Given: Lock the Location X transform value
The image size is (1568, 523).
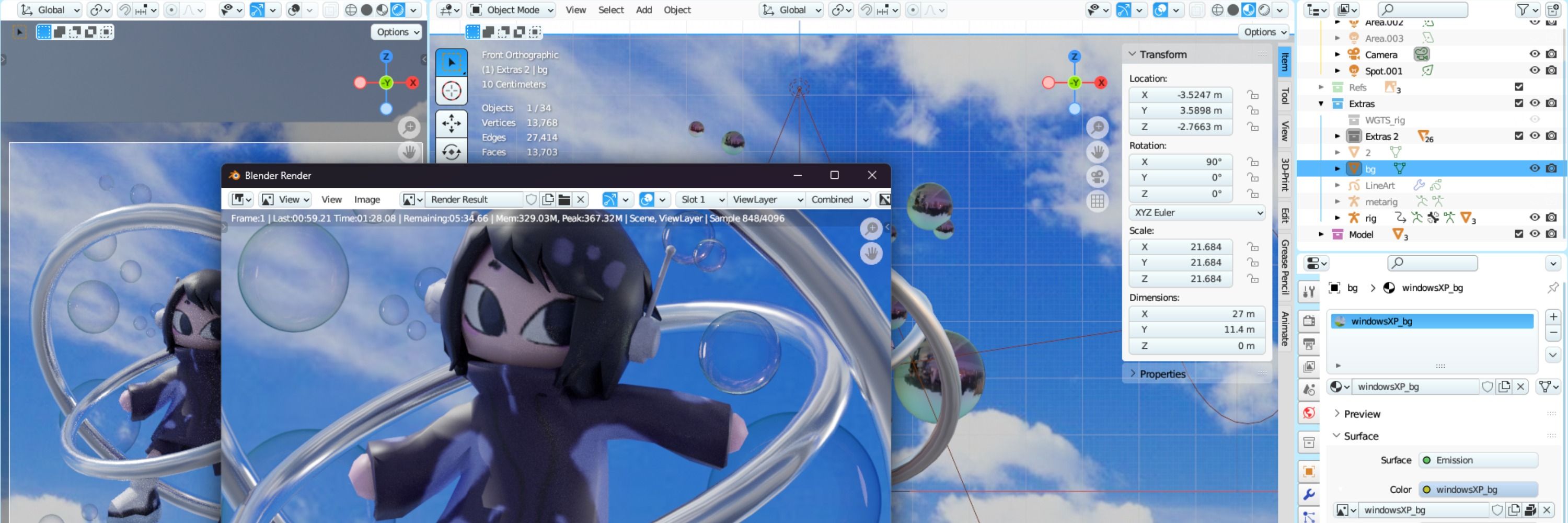Looking at the screenshot, I should [x=1253, y=95].
